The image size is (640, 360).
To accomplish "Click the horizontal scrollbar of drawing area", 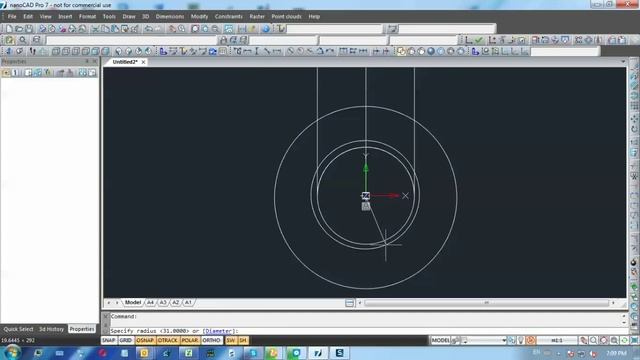I will (x=486, y=303).
